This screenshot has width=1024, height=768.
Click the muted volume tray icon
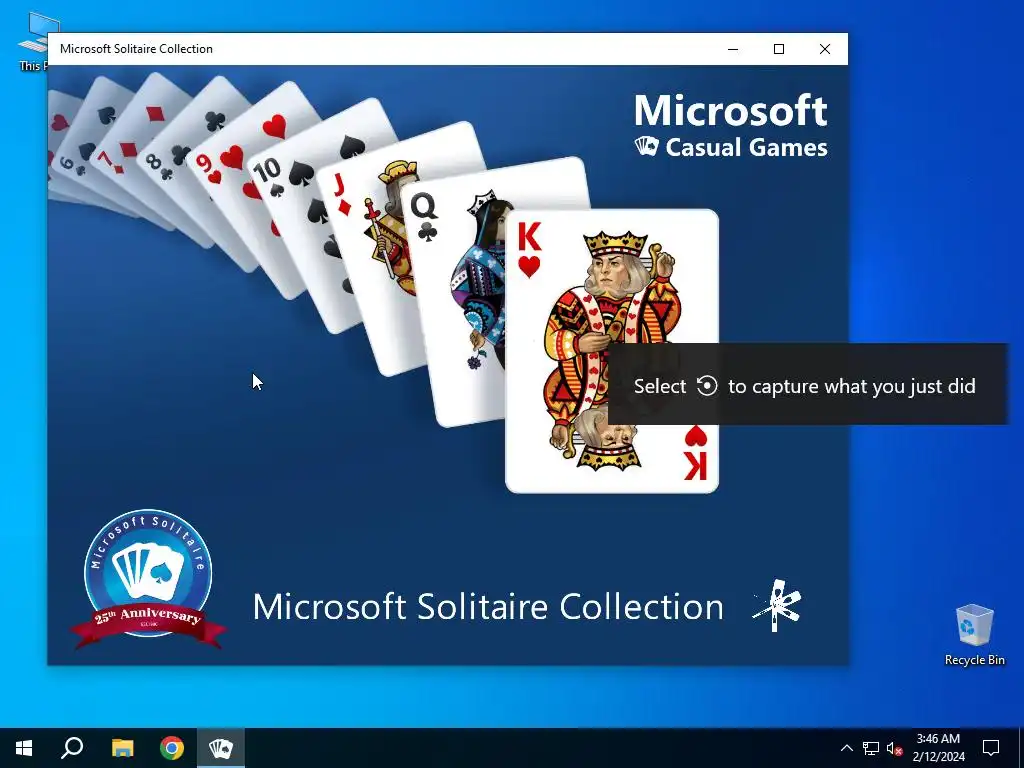[x=894, y=748]
